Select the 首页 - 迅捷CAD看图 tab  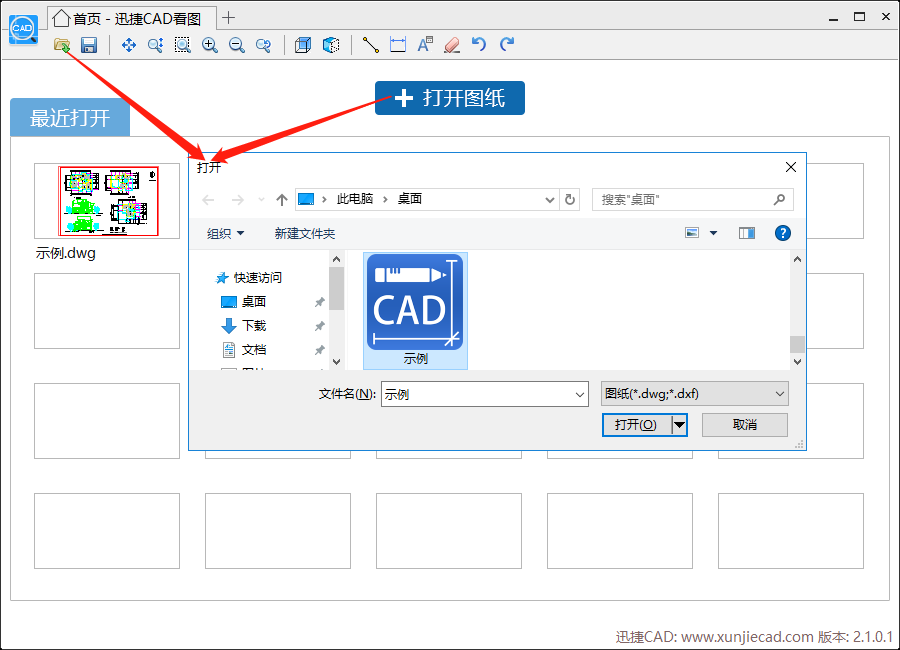pos(133,18)
